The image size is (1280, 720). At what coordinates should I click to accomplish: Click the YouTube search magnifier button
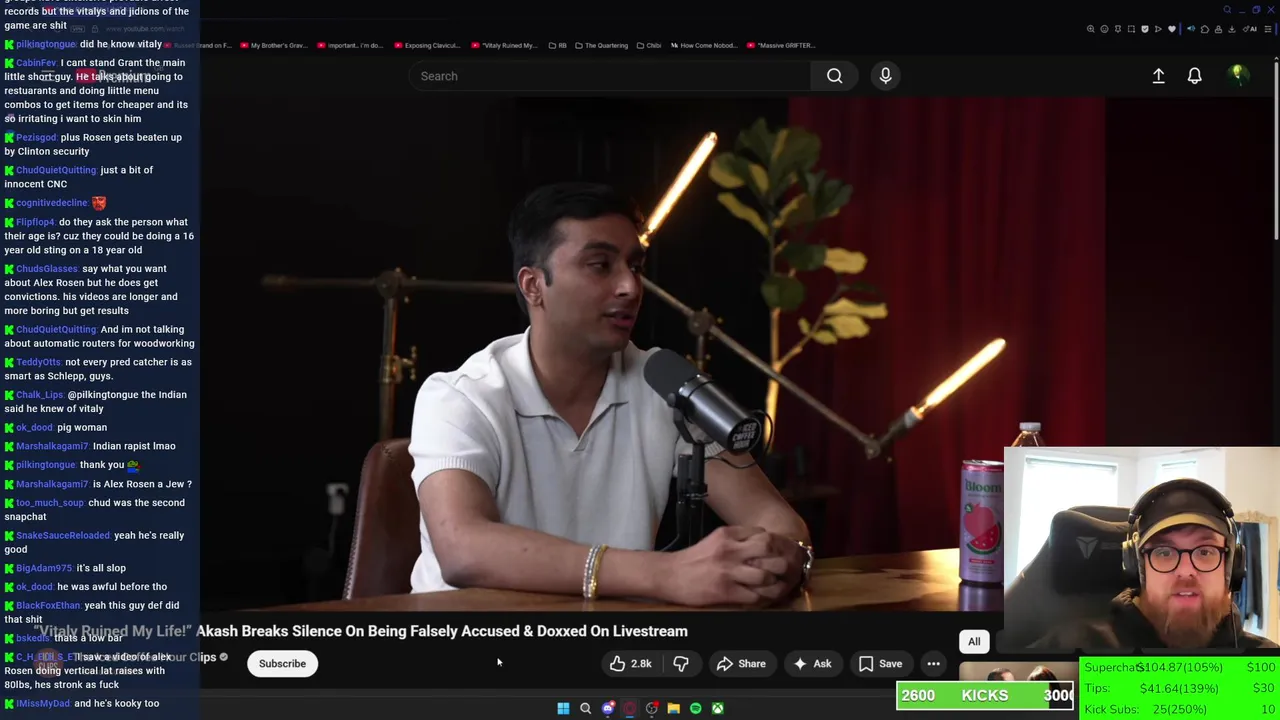(x=834, y=76)
